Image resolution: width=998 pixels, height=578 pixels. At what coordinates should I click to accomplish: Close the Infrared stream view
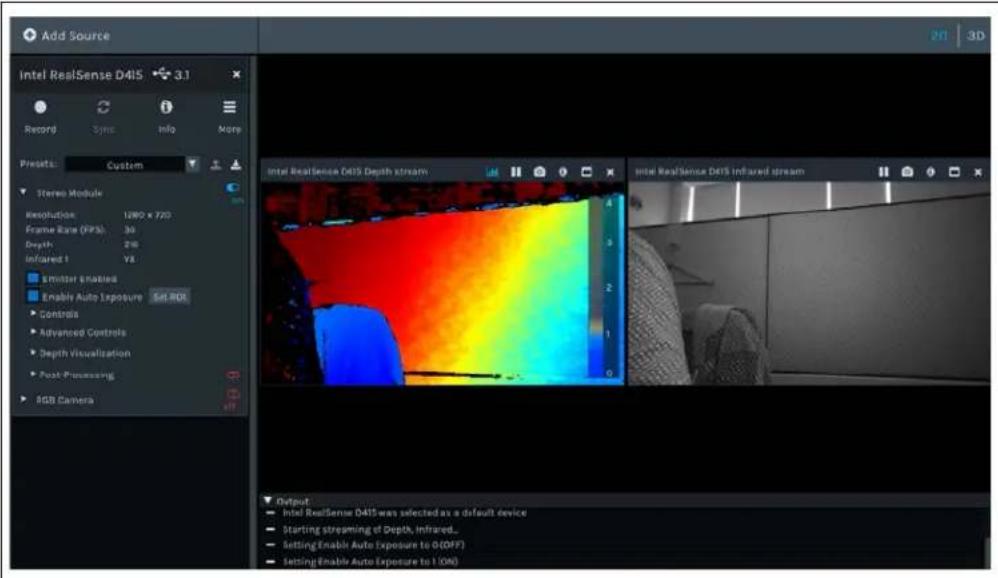tap(978, 172)
